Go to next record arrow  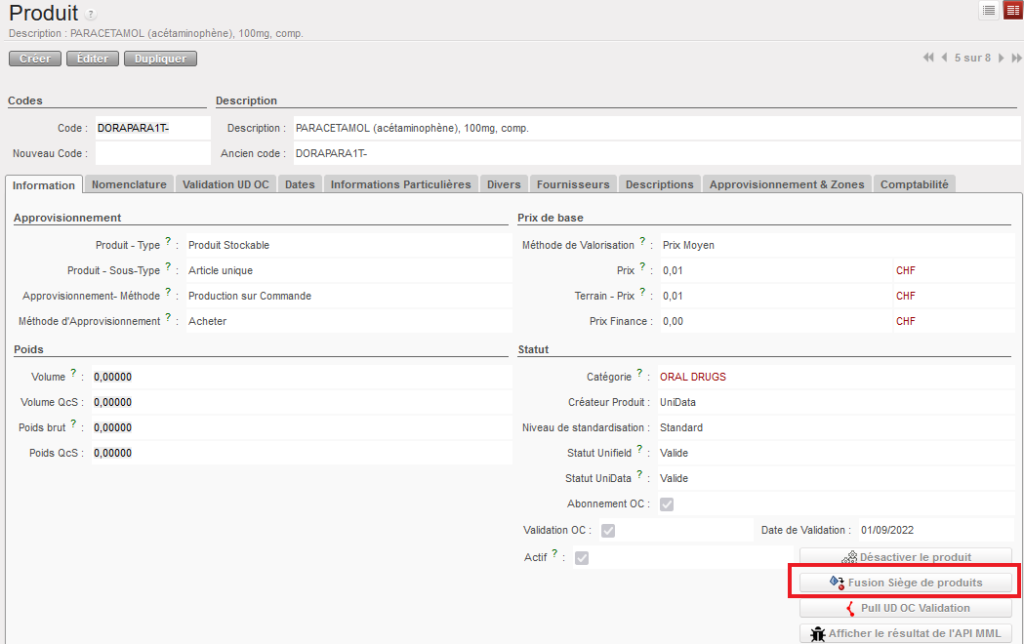(x=1001, y=58)
